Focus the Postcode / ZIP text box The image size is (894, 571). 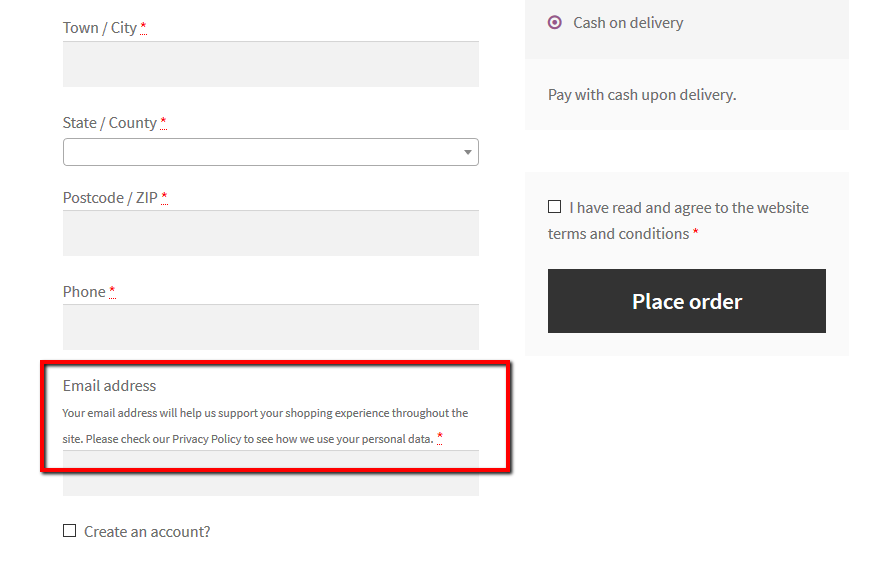point(270,233)
